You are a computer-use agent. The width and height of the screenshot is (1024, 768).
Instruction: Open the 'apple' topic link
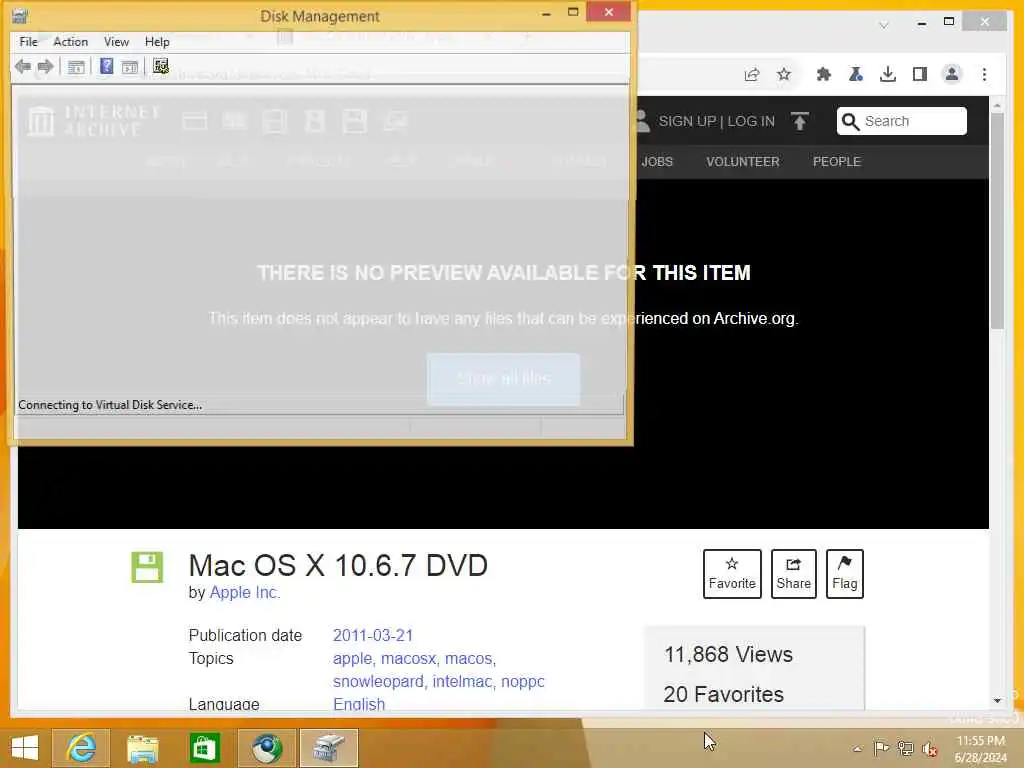click(x=351, y=658)
